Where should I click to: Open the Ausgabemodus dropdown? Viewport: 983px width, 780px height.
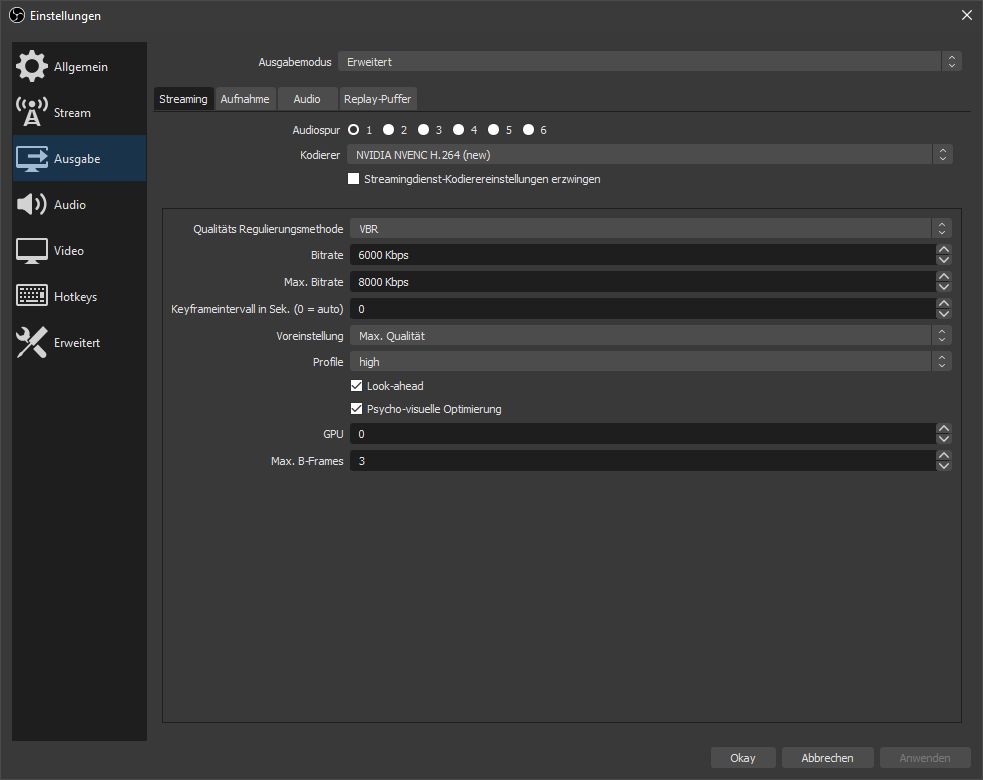click(649, 61)
